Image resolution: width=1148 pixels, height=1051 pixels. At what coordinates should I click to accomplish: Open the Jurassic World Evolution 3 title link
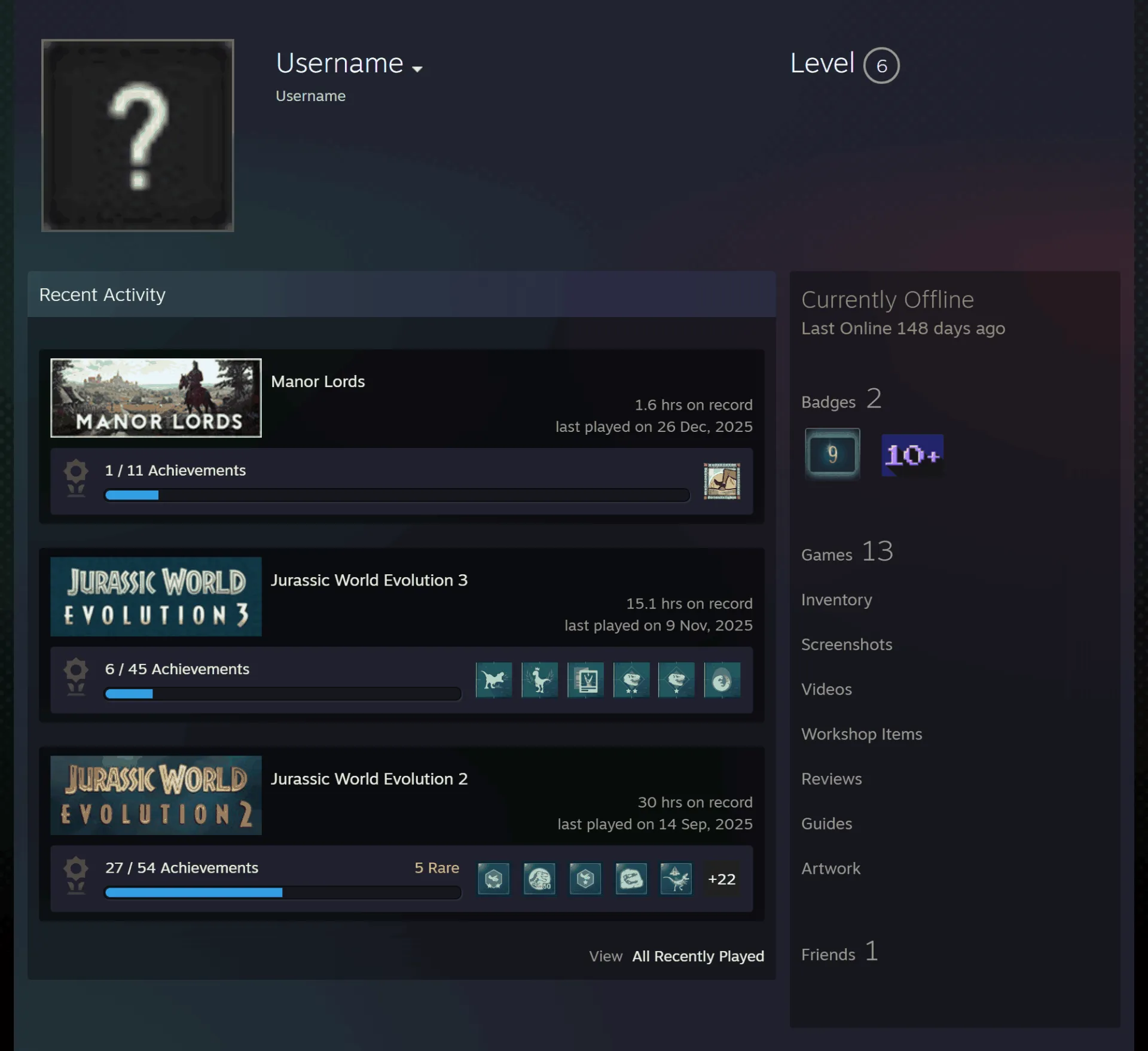pyautogui.click(x=369, y=580)
